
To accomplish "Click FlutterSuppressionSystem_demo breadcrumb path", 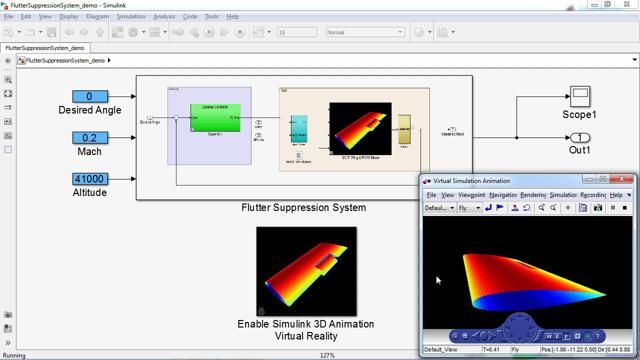I will (x=65, y=60).
